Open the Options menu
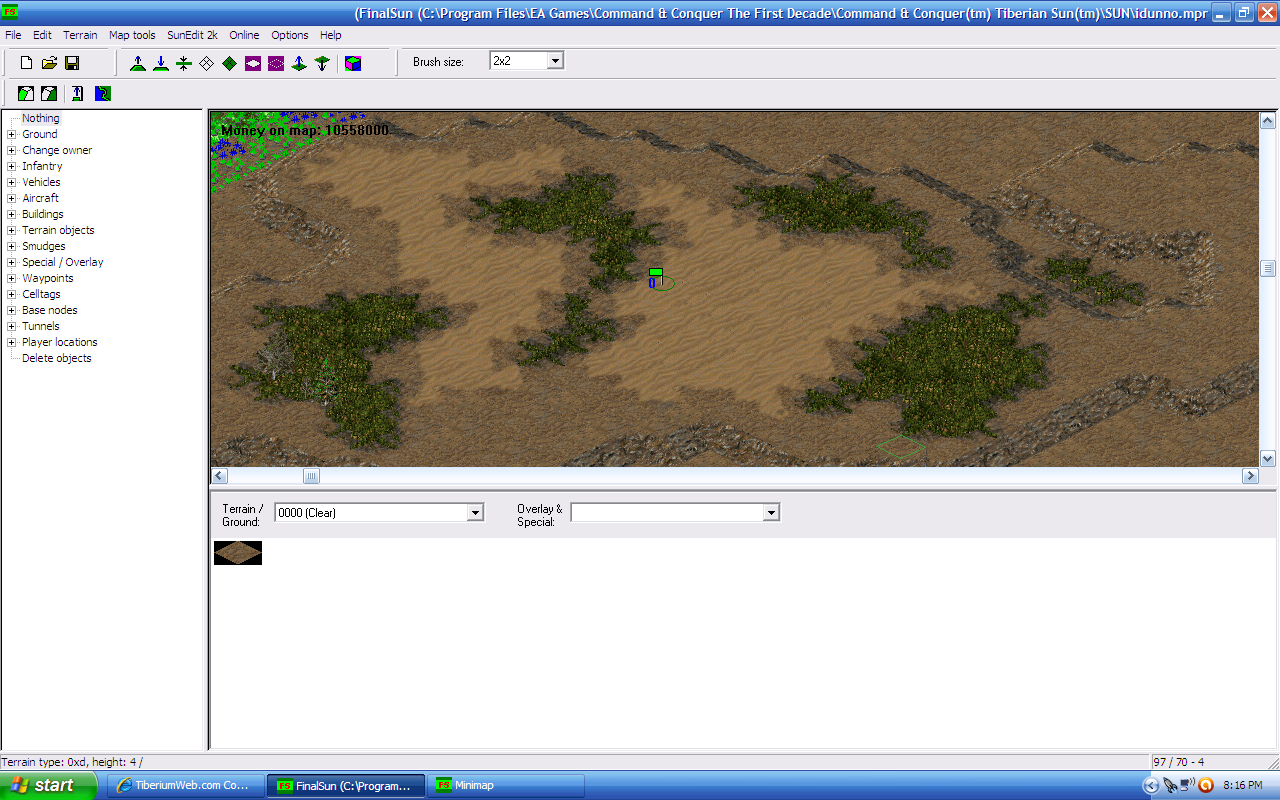Image resolution: width=1280 pixels, height=800 pixels. [x=290, y=35]
